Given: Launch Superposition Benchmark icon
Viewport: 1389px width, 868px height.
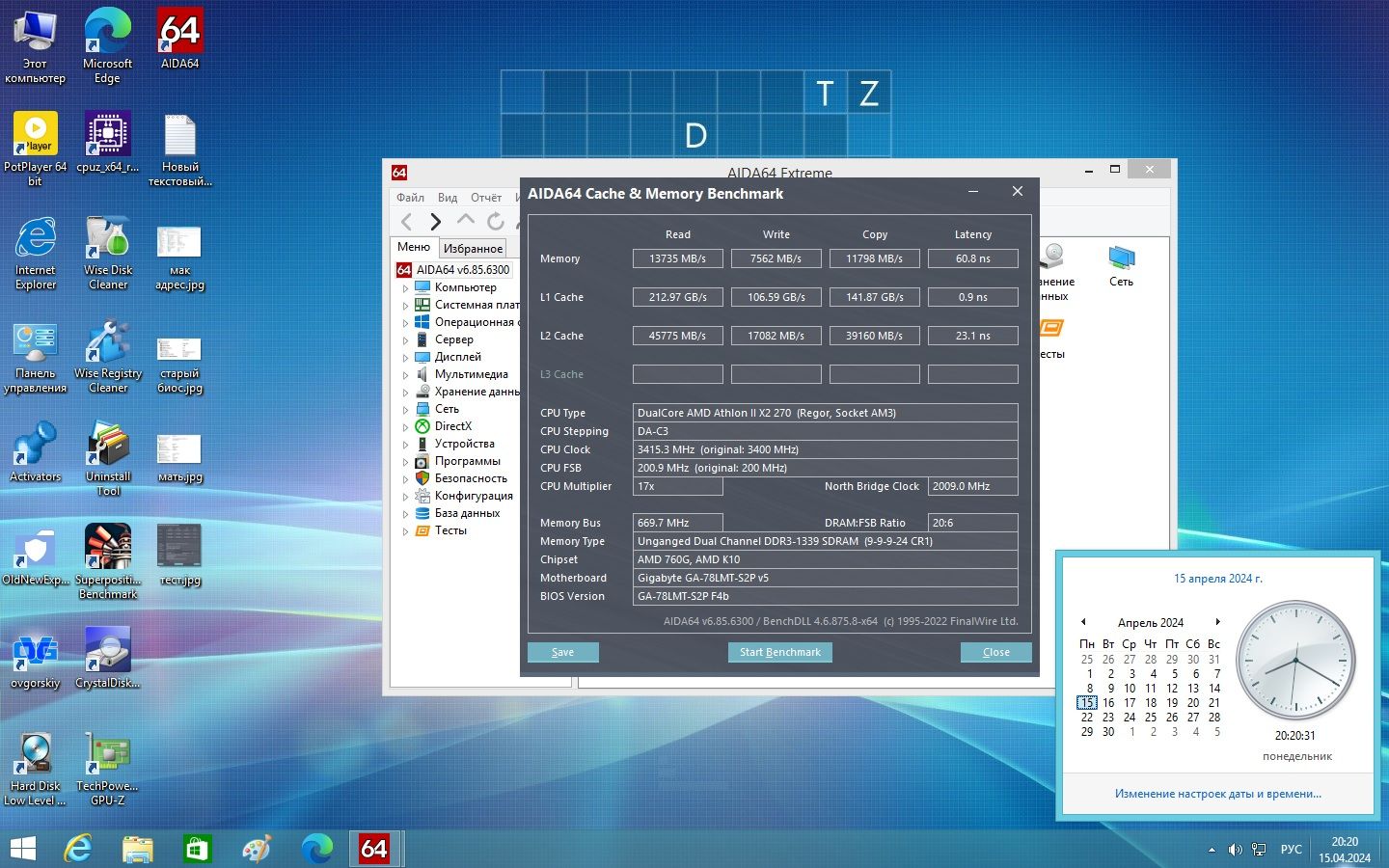Looking at the screenshot, I should coord(108,561).
